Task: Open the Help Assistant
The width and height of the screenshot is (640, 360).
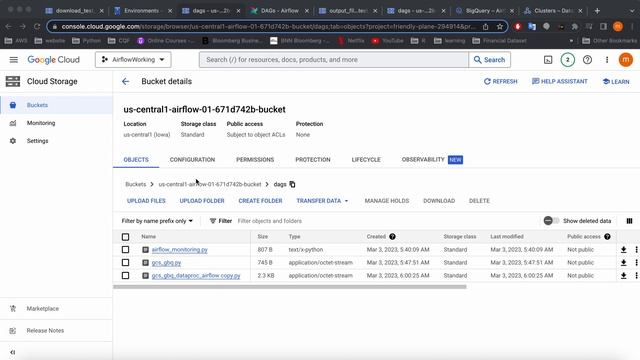Action: pyautogui.click(x=560, y=82)
